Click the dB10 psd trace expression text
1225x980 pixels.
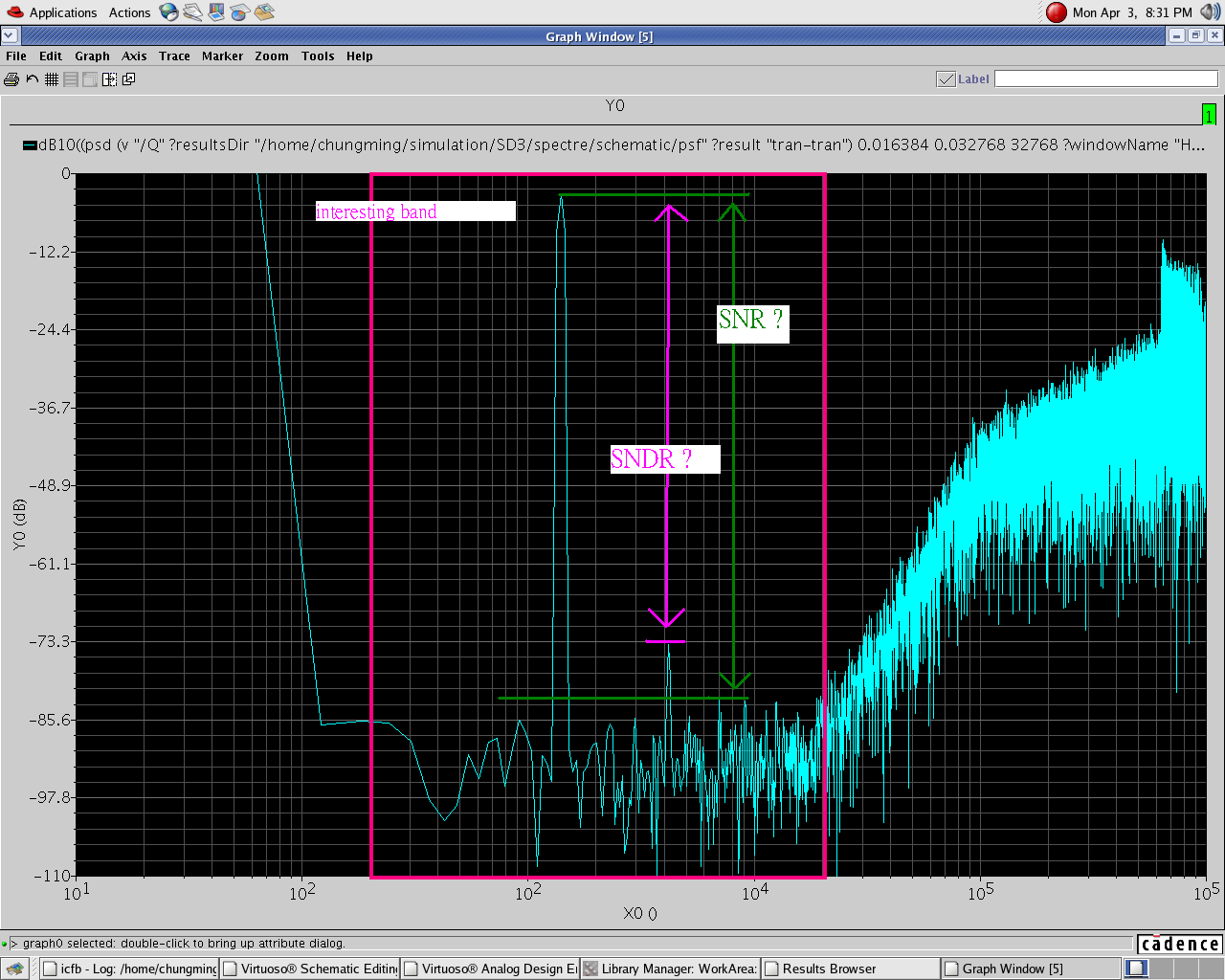point(621,145)
